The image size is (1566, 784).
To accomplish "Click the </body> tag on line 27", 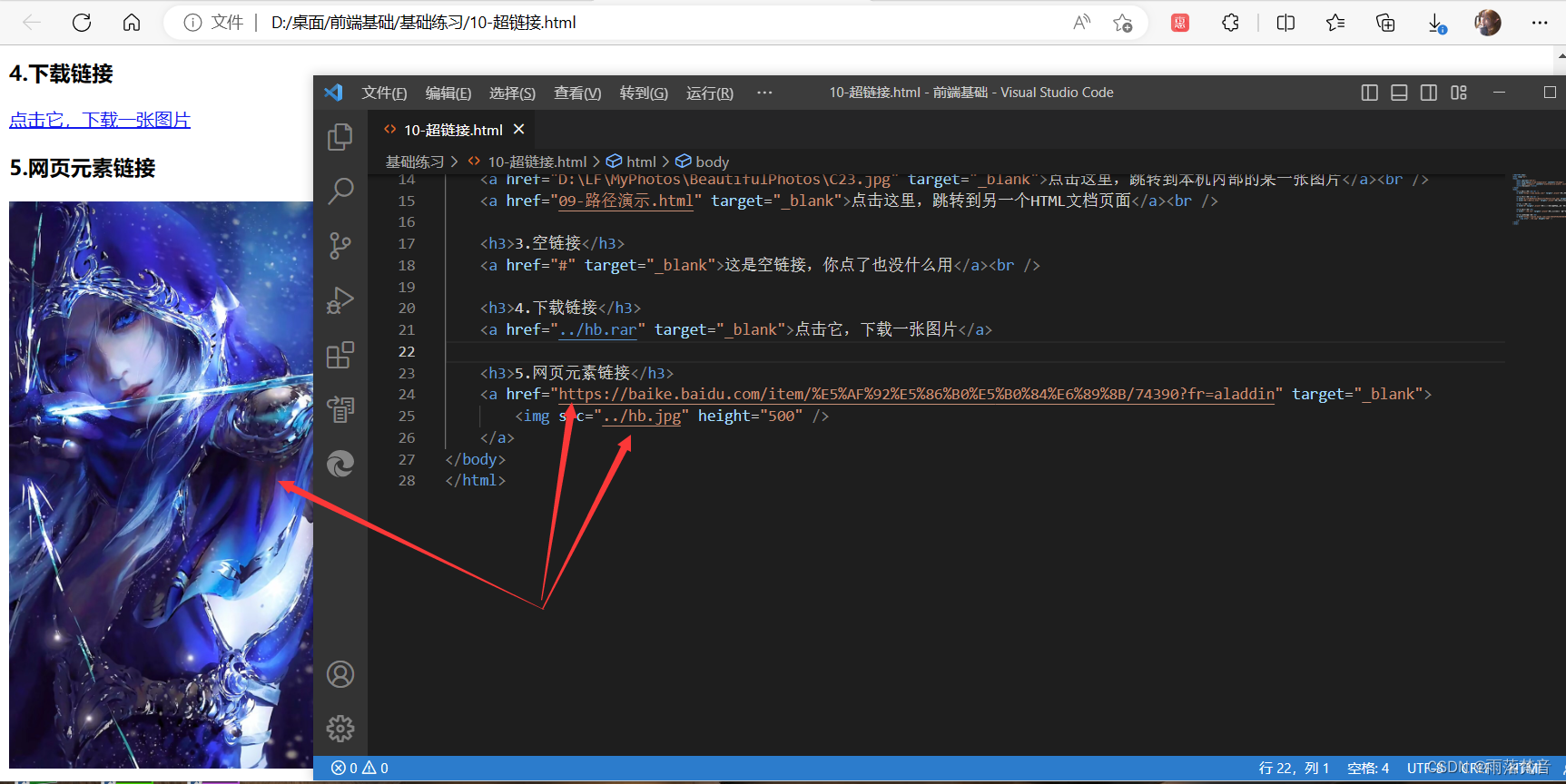I will point(475,459).
